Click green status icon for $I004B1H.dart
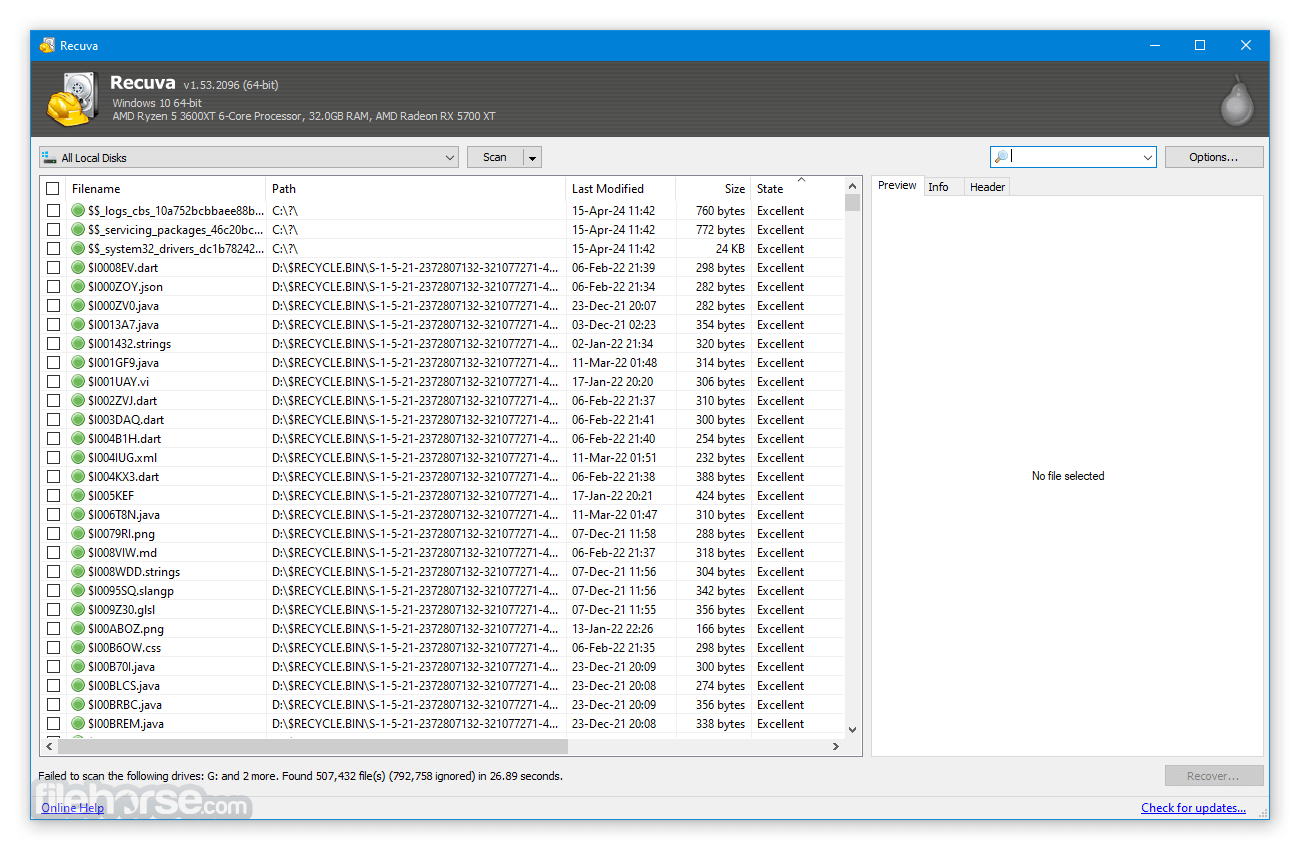This screenshot has width=1300, height=850. click(79, 439)
